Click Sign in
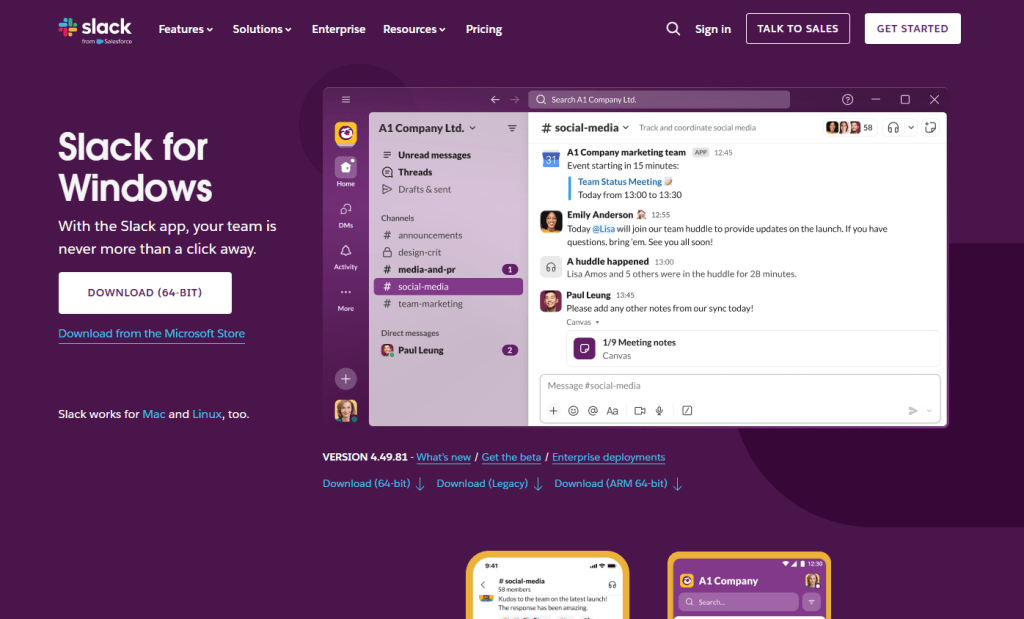Viewport: 1024px width, 619px height. [x=712, y=29]
